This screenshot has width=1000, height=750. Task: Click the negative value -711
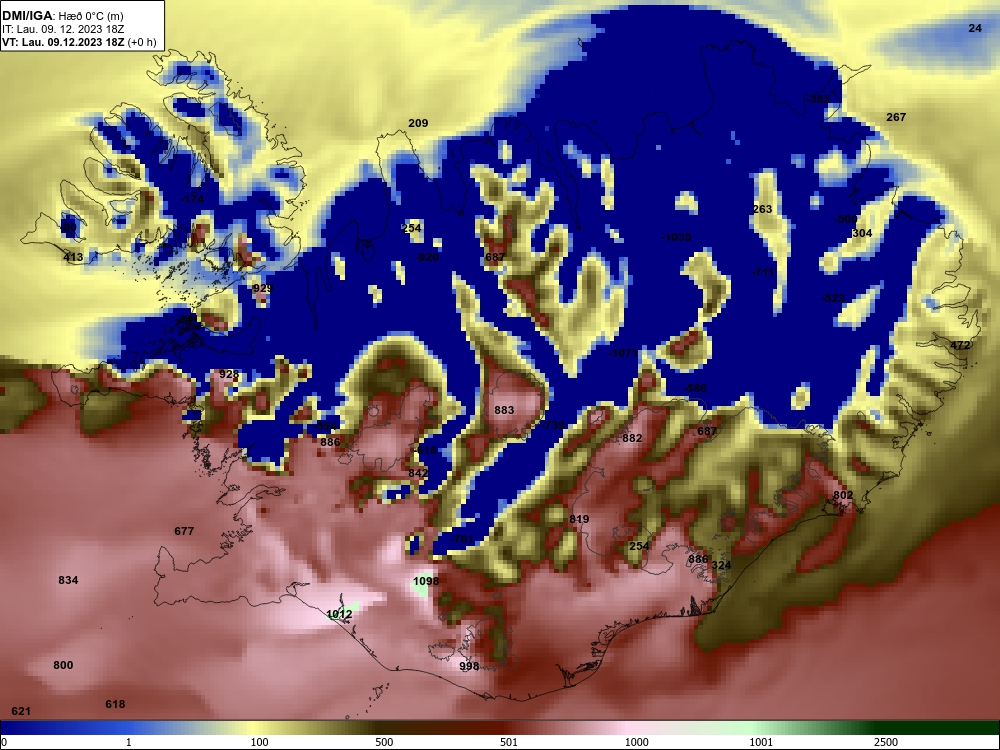(x=763, y=272)
